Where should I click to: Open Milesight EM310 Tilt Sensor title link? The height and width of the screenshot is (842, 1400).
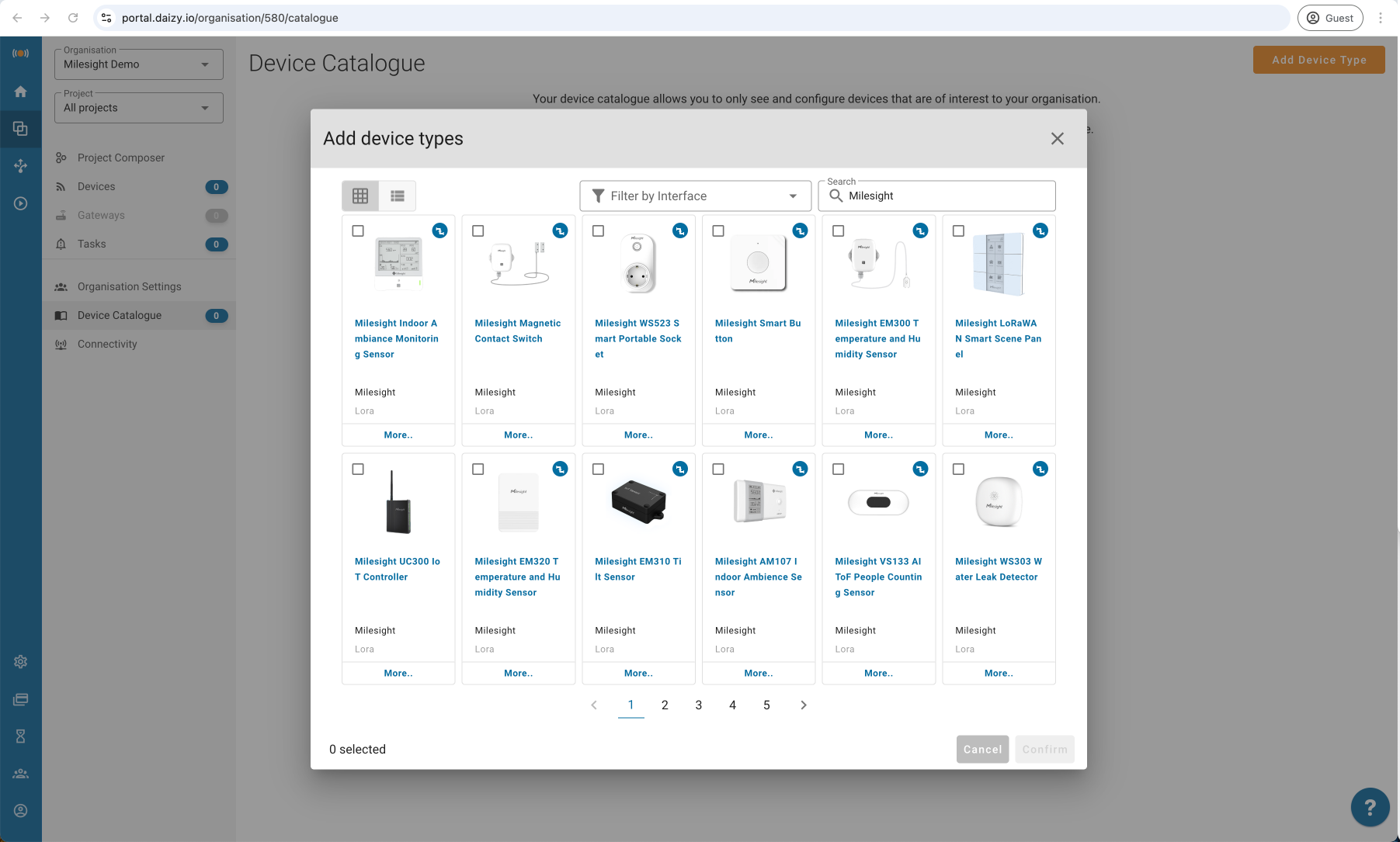coord(638,569)
